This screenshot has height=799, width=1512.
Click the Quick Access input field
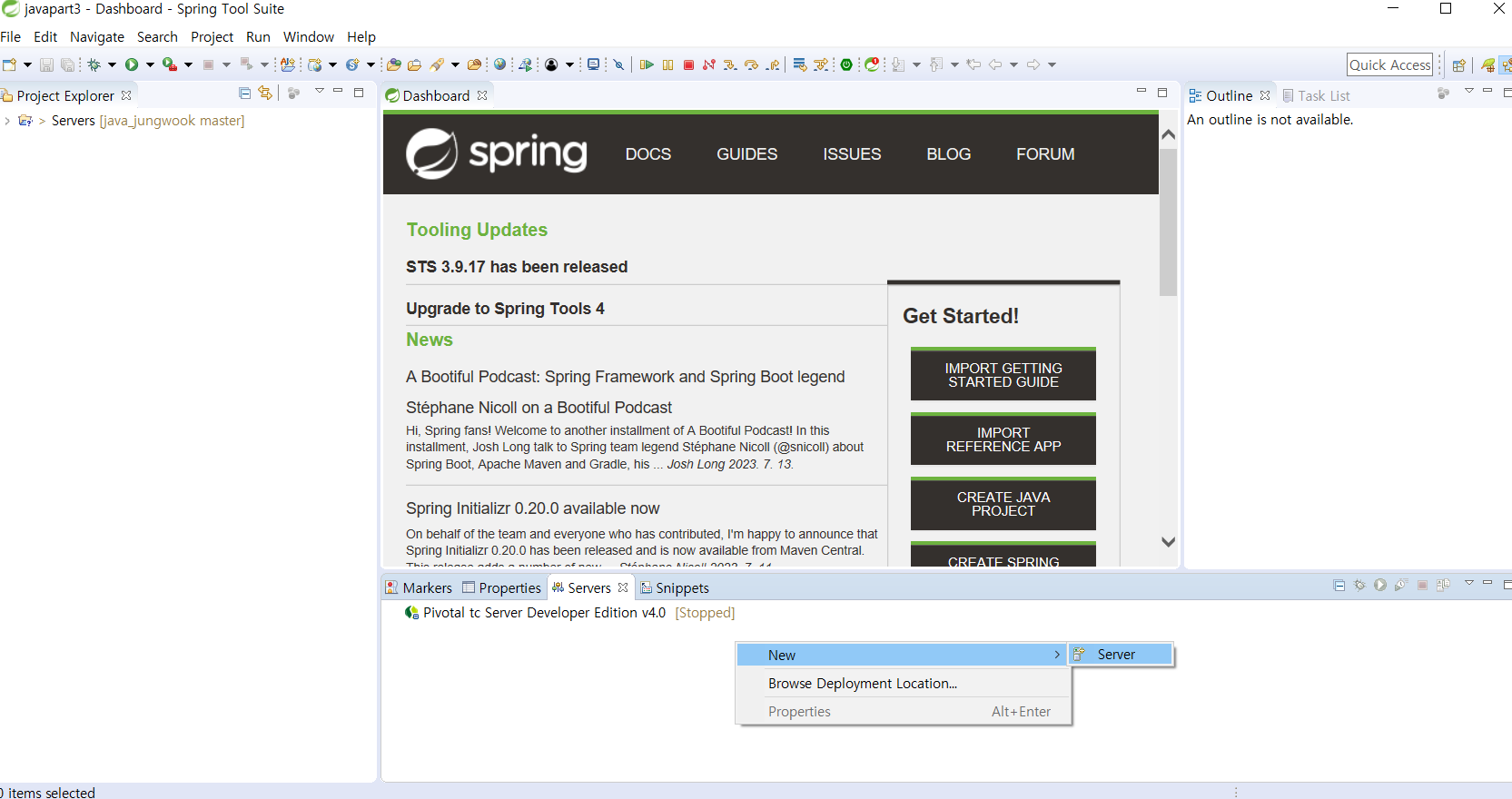(1390, 64)
